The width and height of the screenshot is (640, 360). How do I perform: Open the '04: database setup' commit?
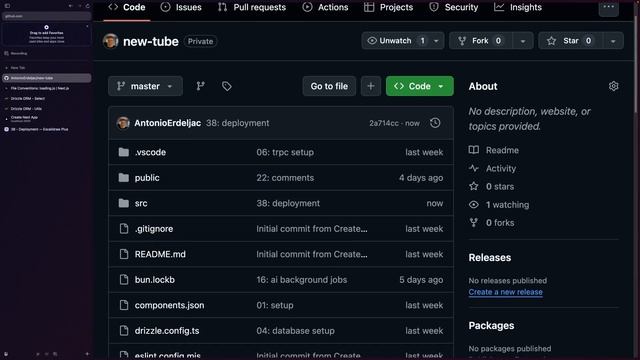coord(295,331)
